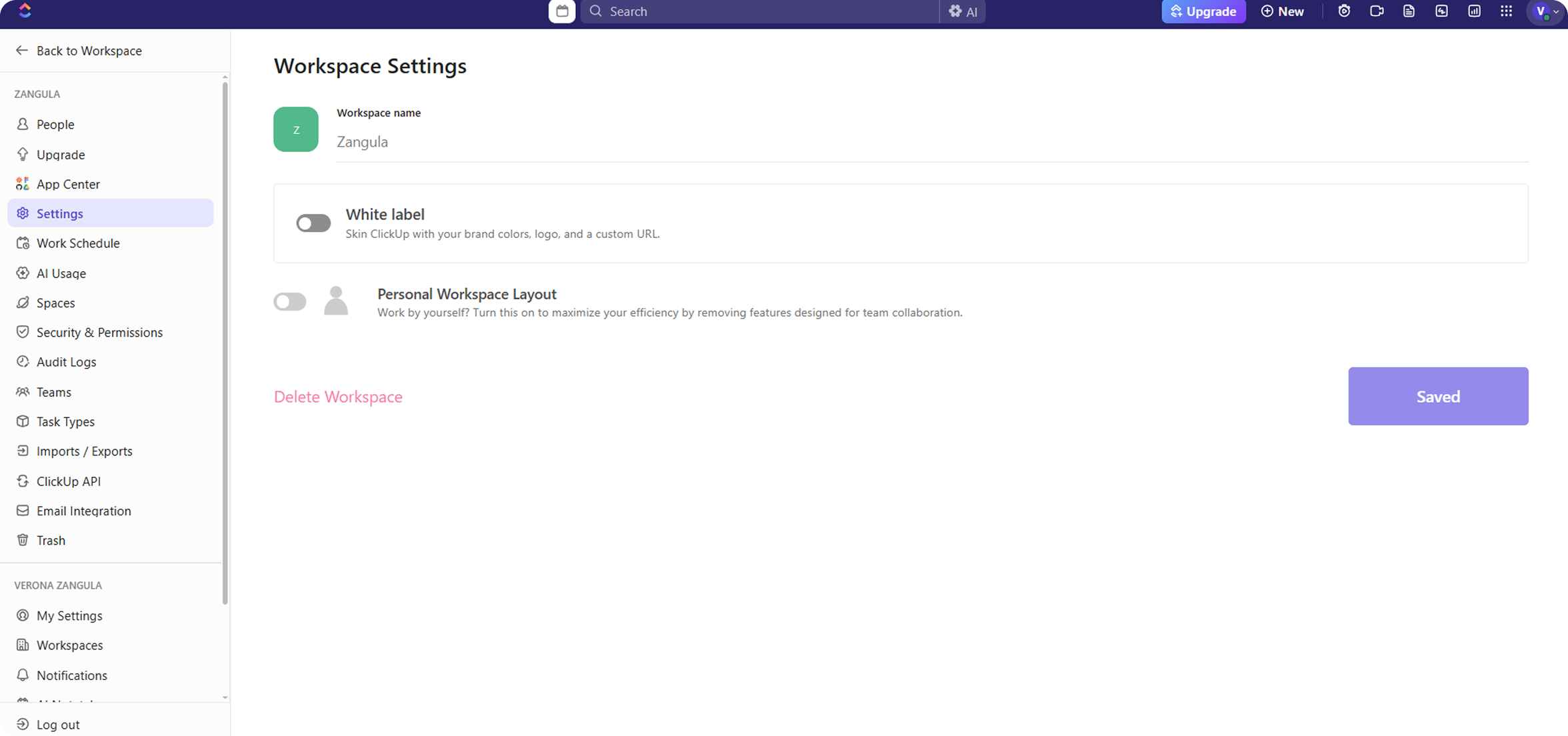The height and width of the screenshot is (736, 1568).
Task: Click the AI Usage label in sidebar
Action: coord(61,273)
